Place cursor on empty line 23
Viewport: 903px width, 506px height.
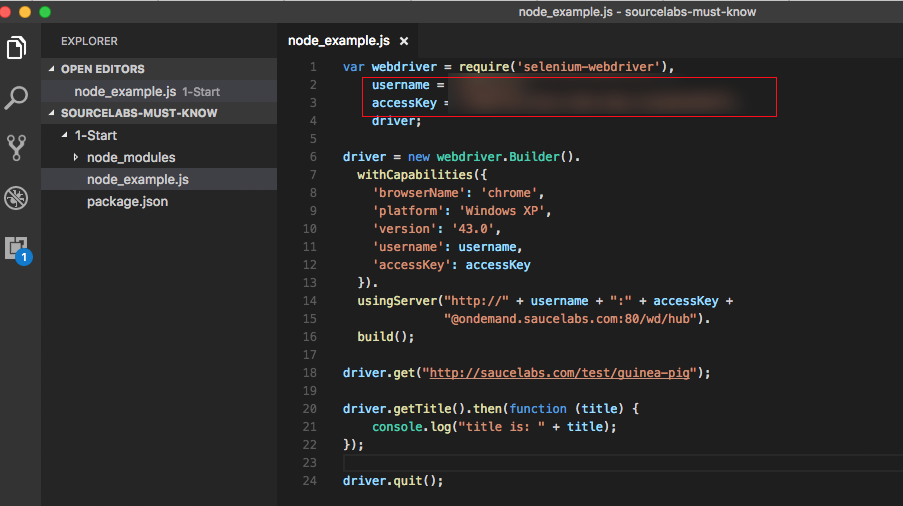pos(623,463)
